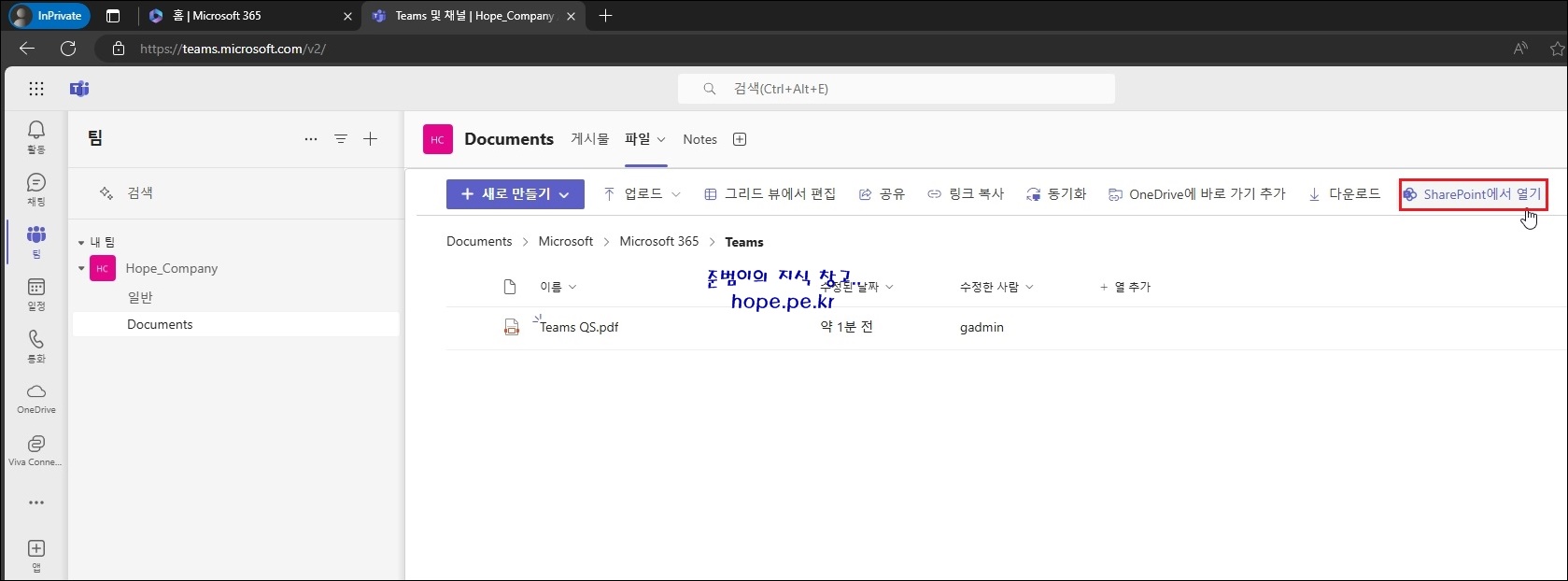Screen dimensions: 1568x581
Task: Go back in browser
Action: [x=27, y=49]
